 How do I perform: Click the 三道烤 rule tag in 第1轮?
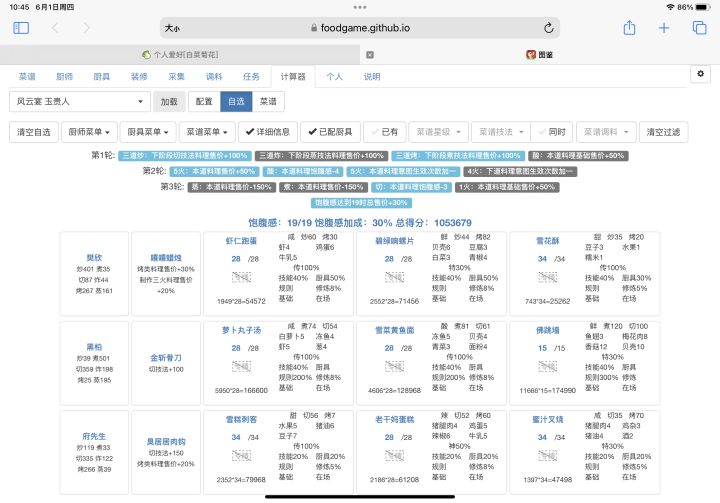(x=458, y=156)
